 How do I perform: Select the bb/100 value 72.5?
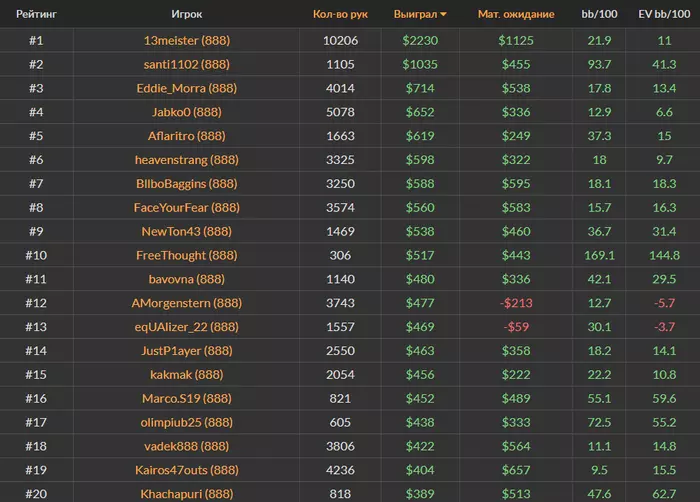point(599,423)
